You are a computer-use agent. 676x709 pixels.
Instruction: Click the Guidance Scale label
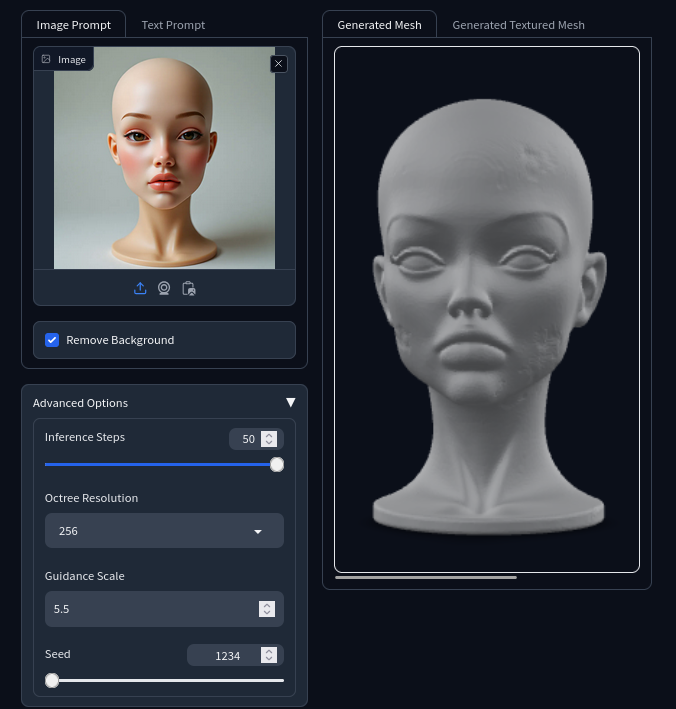click(x=85, y=576)
